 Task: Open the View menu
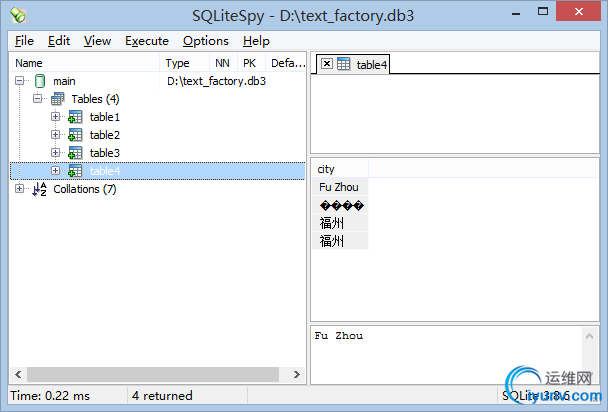pos(97,41)
